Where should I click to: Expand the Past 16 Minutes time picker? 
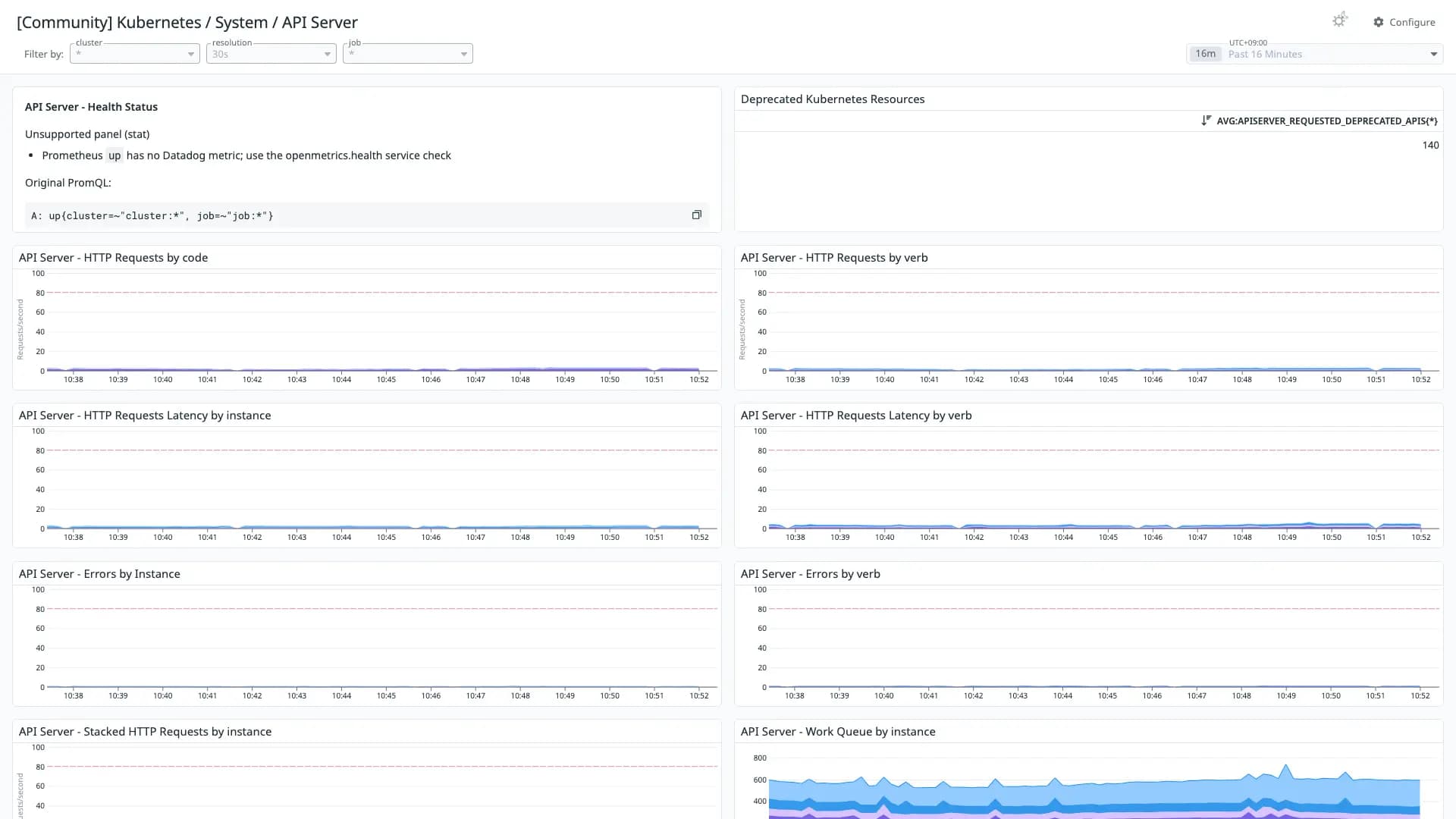[1314, 54]
